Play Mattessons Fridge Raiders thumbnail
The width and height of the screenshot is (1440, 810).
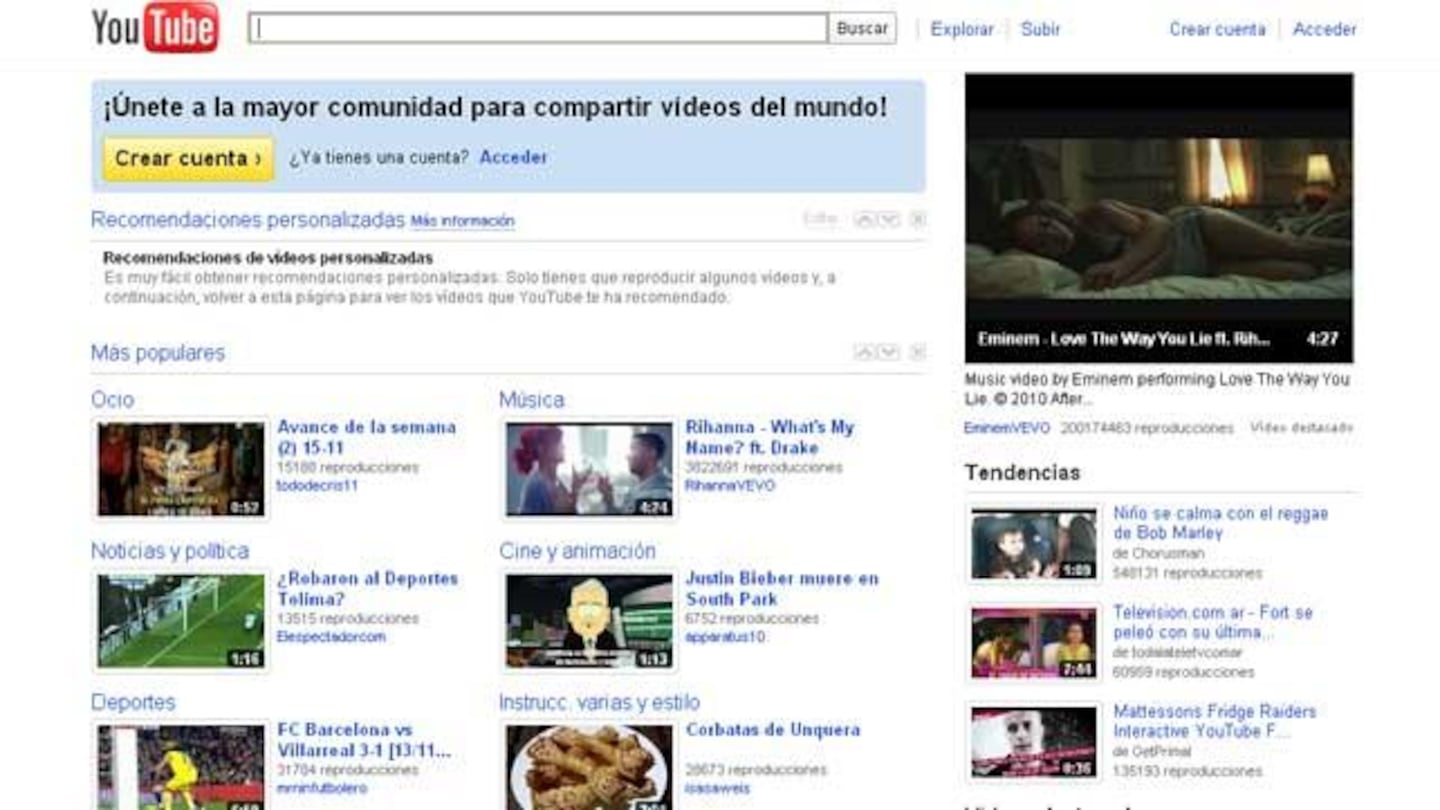pyautogui.click(x=1034, y=742)
